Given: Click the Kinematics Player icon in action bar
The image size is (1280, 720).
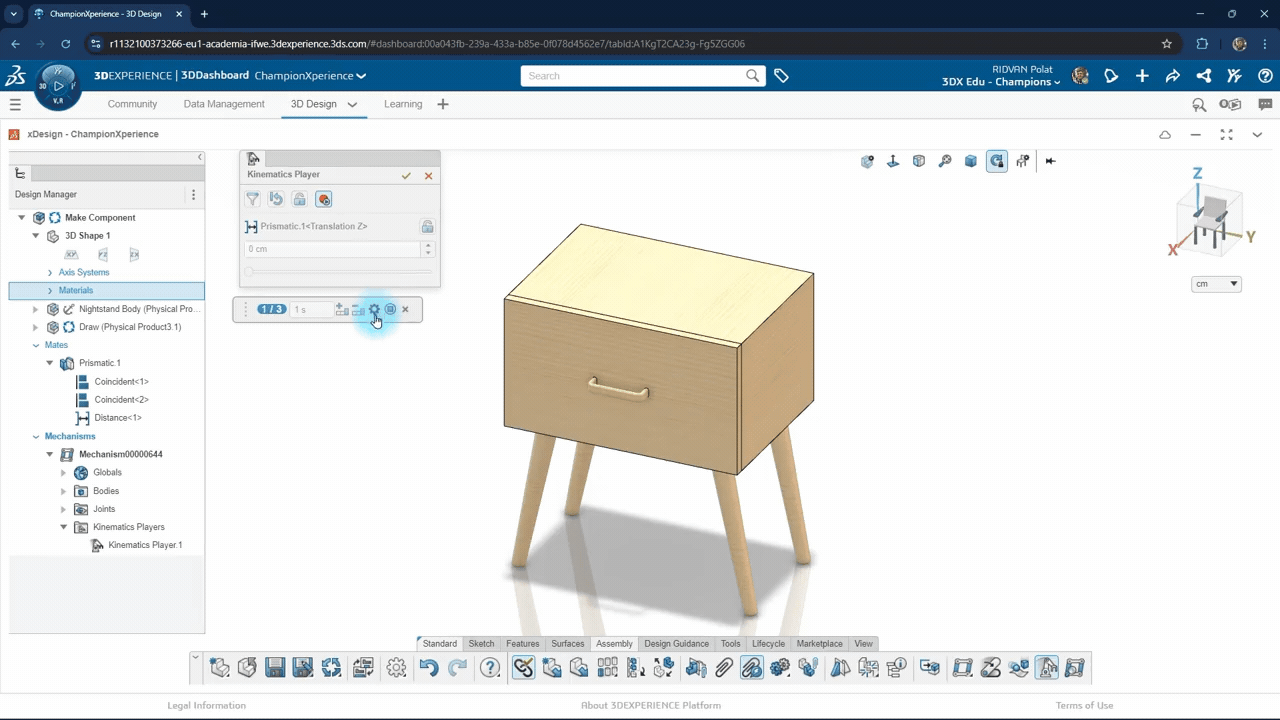Looking at the screenshot, I should click(x=1046, y=668).
